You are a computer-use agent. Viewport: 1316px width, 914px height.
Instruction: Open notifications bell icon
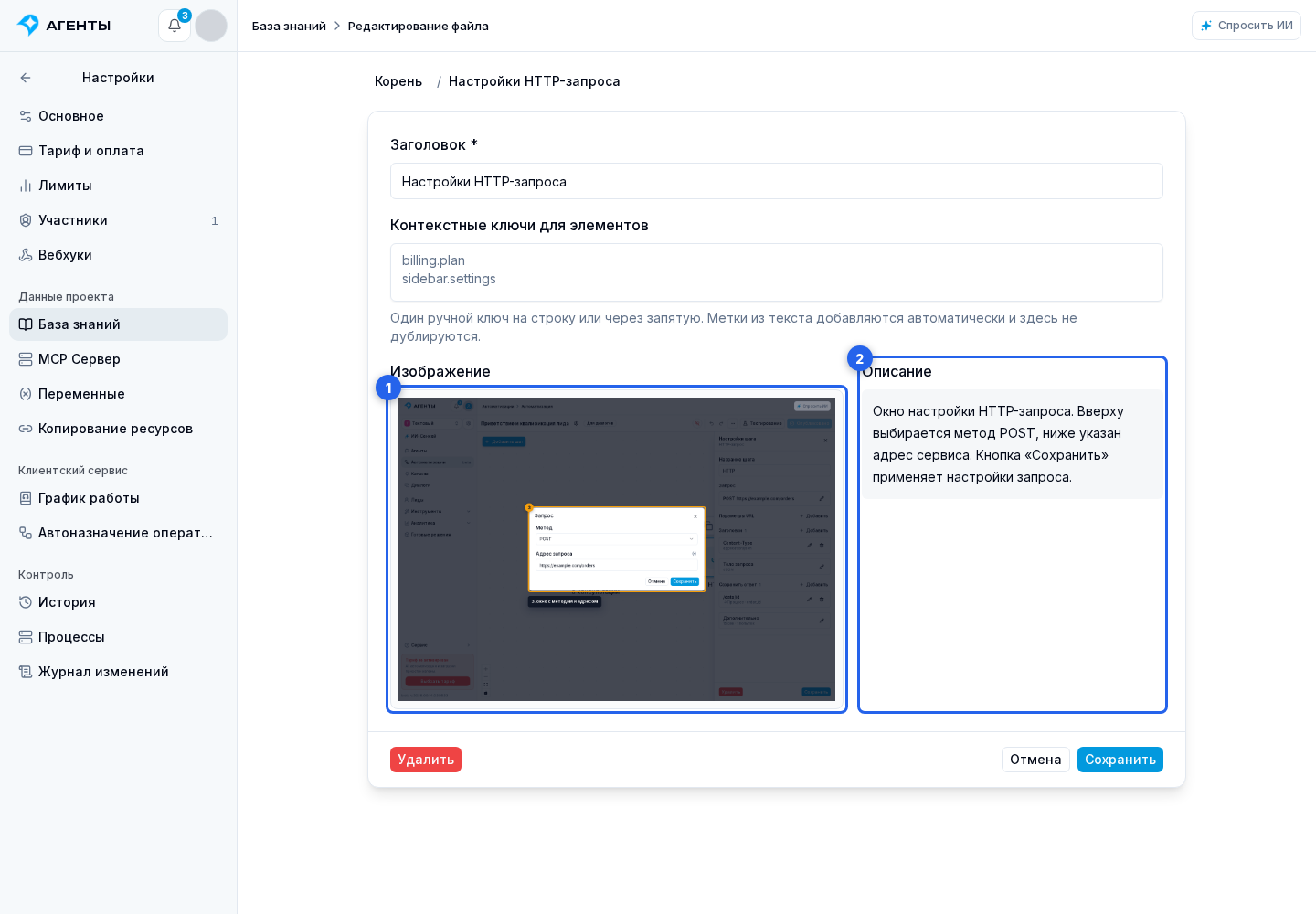point(175,26)
